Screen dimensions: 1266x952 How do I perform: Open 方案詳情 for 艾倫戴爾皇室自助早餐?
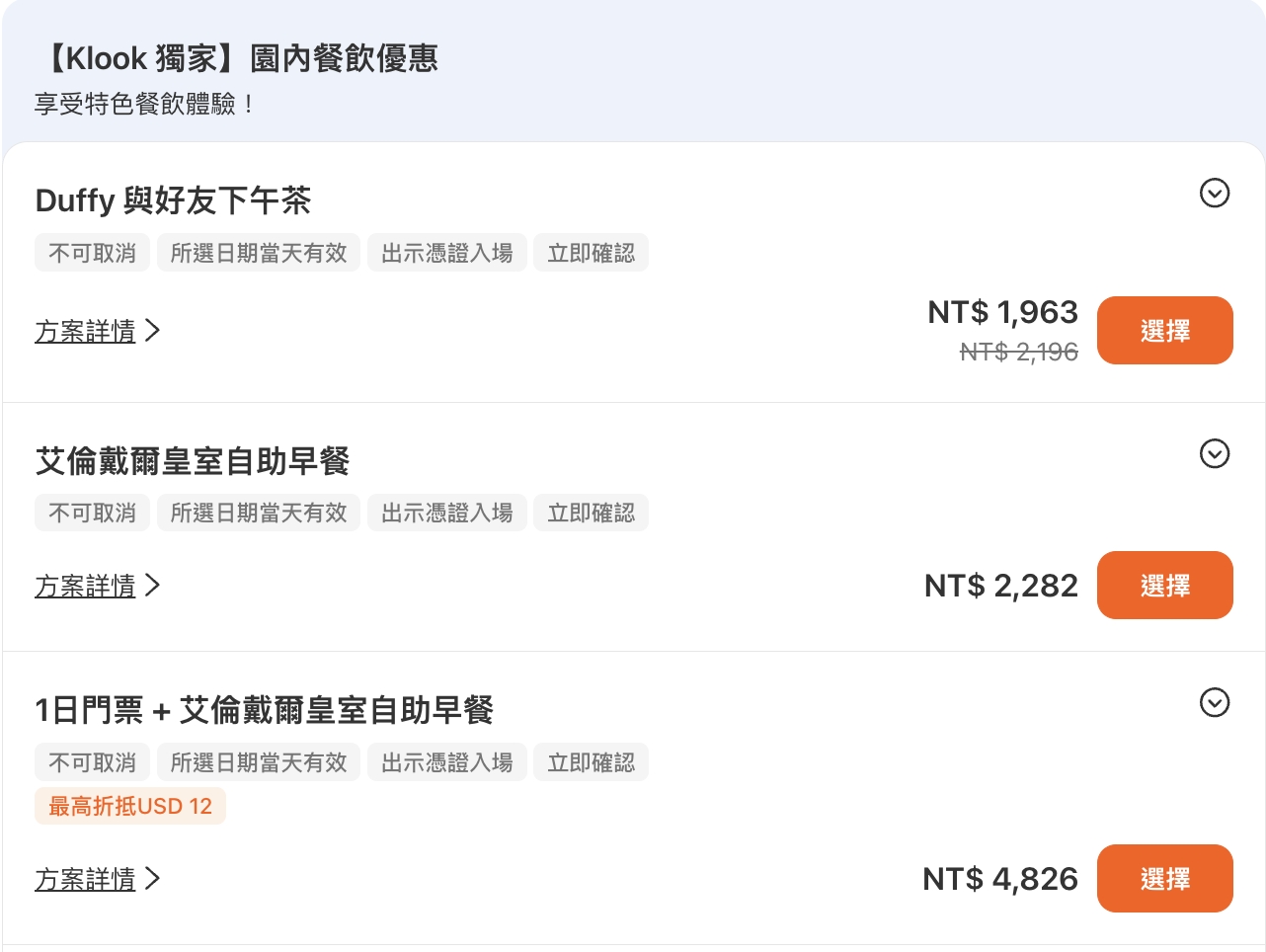[x=86, y=586]
